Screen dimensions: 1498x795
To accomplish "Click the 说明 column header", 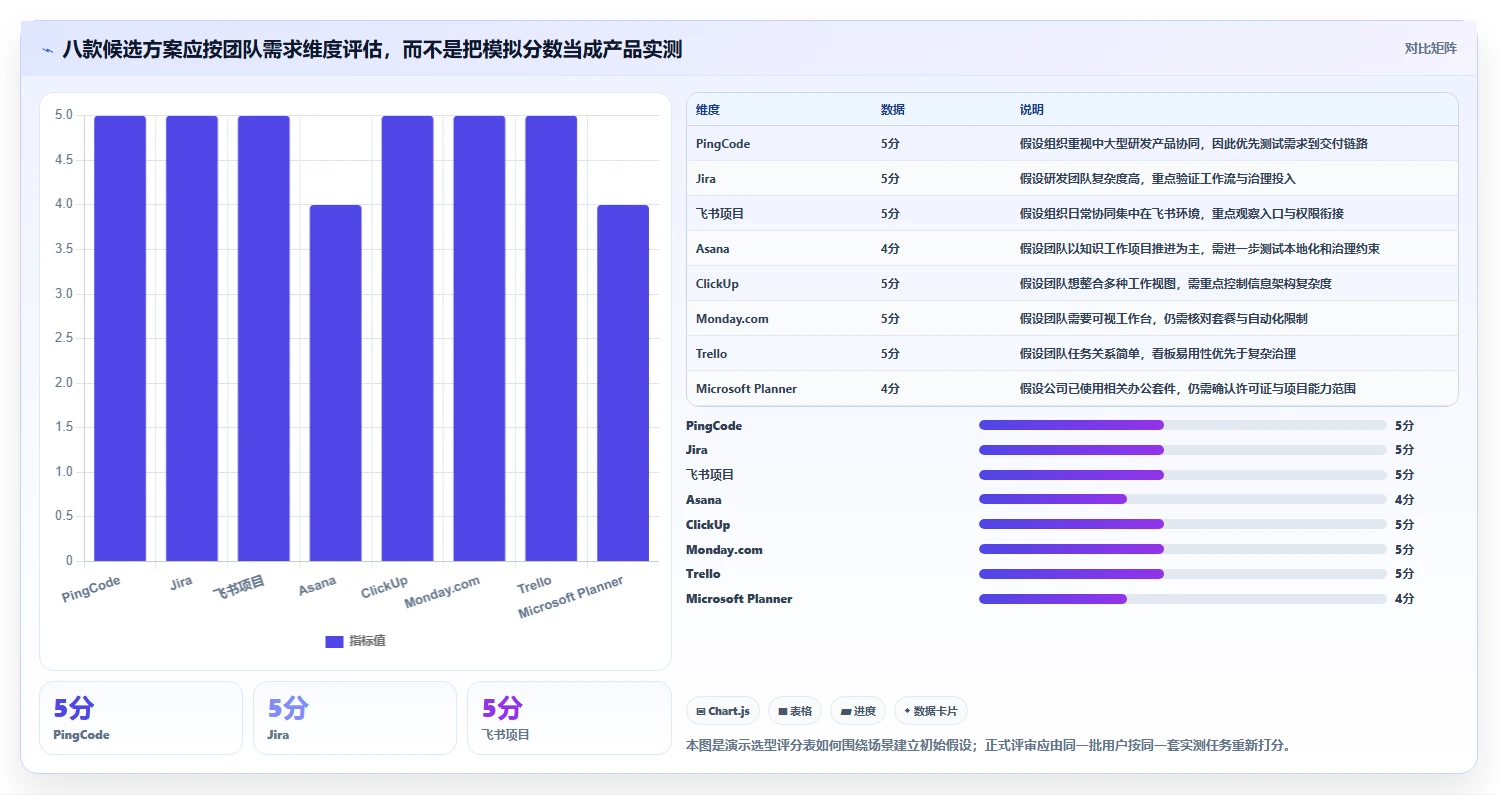I will (x=1031, y=109).
